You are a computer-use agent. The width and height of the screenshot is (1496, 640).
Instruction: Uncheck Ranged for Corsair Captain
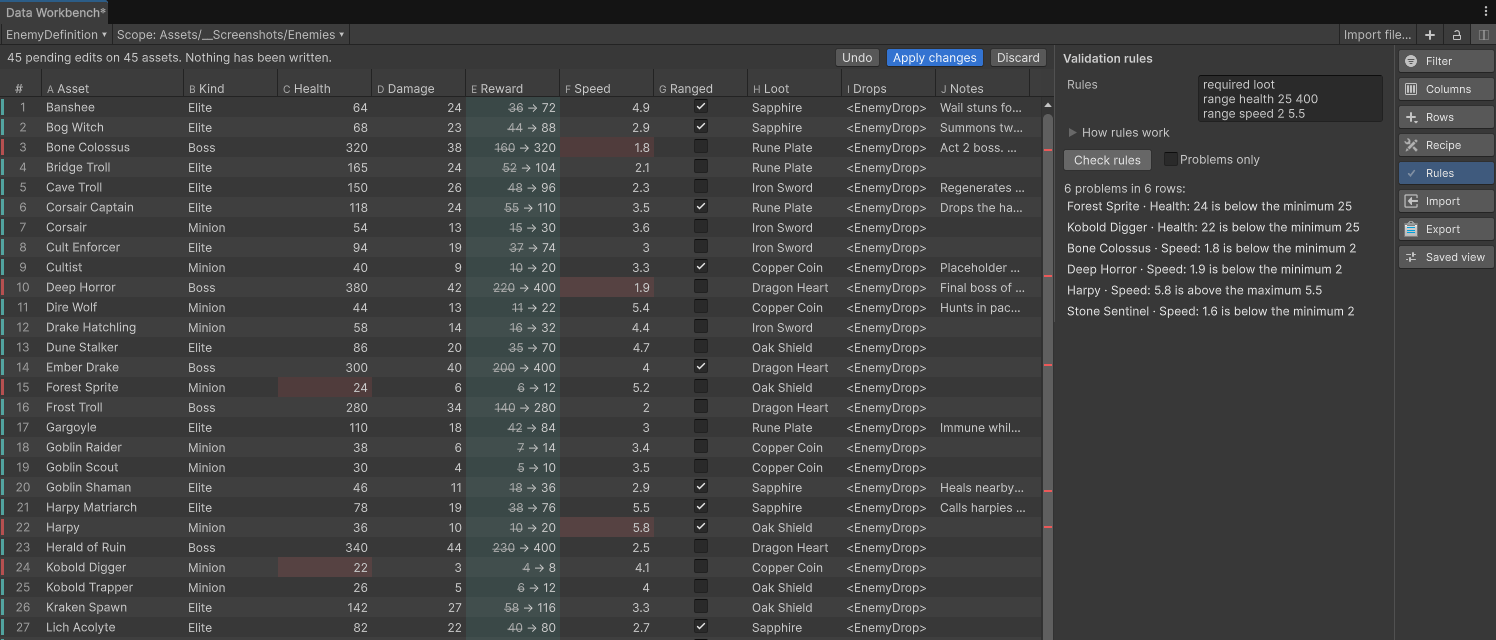click(x=701, y=206)
